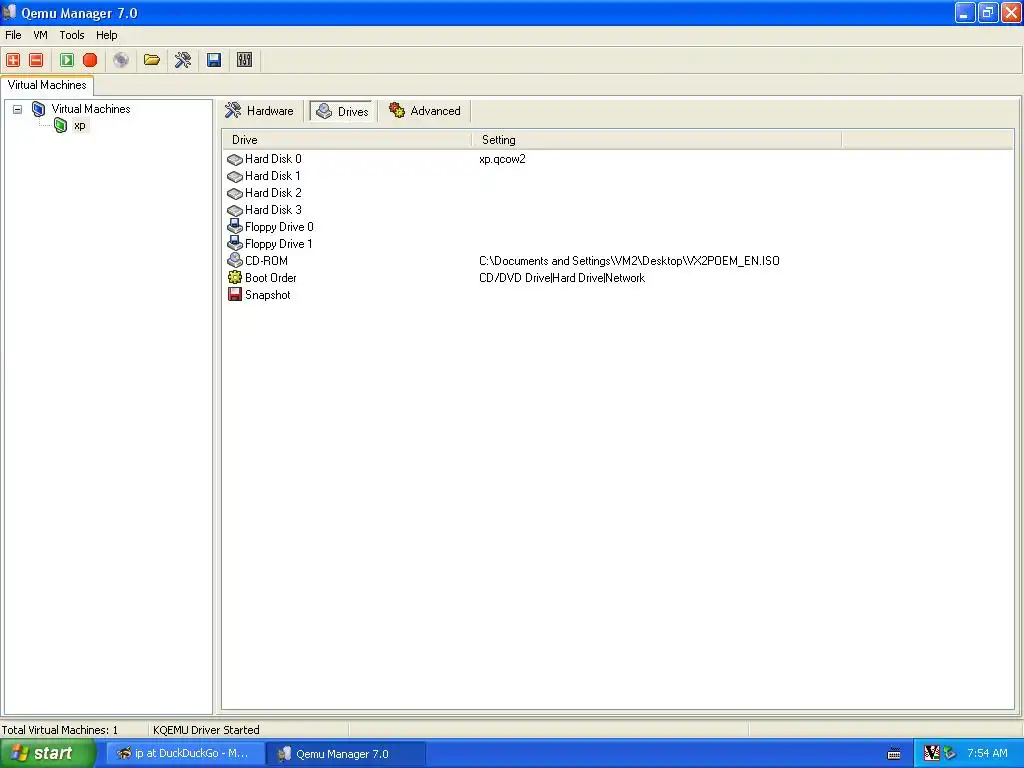Select the Hard Disk 2 row label

click(273, 193)
